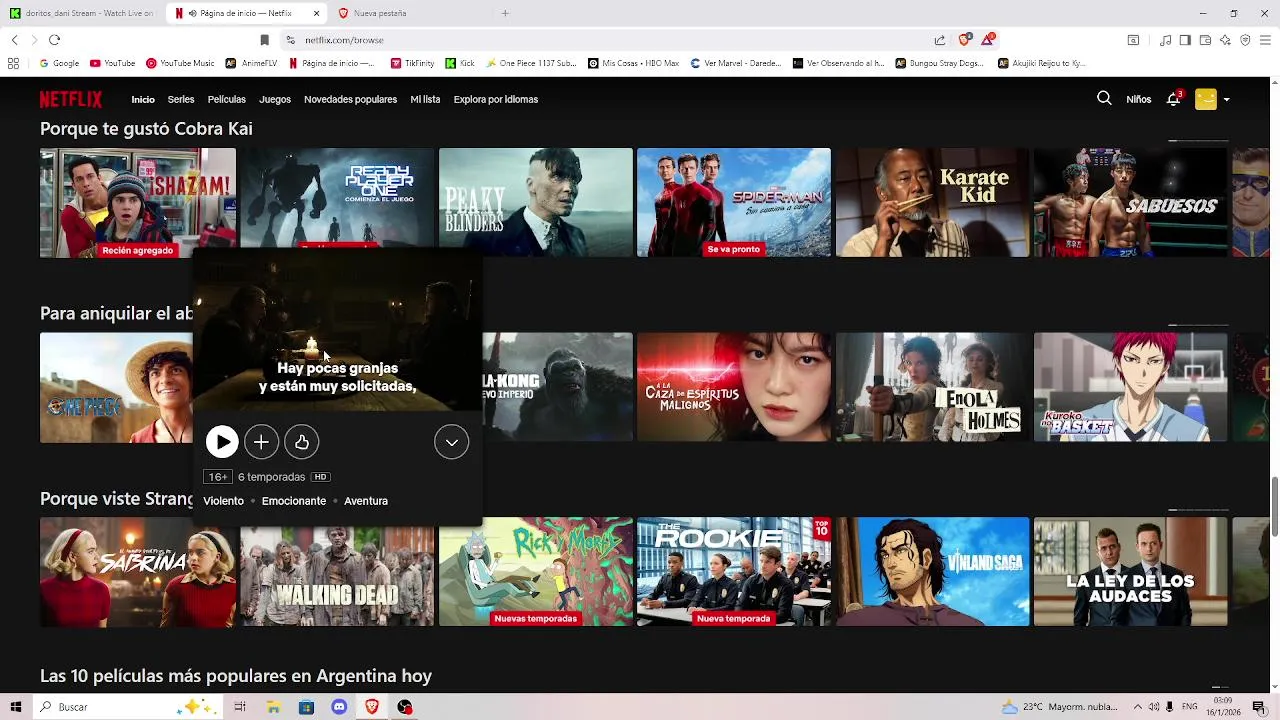Open Mi lista

[x=425, y=99]
